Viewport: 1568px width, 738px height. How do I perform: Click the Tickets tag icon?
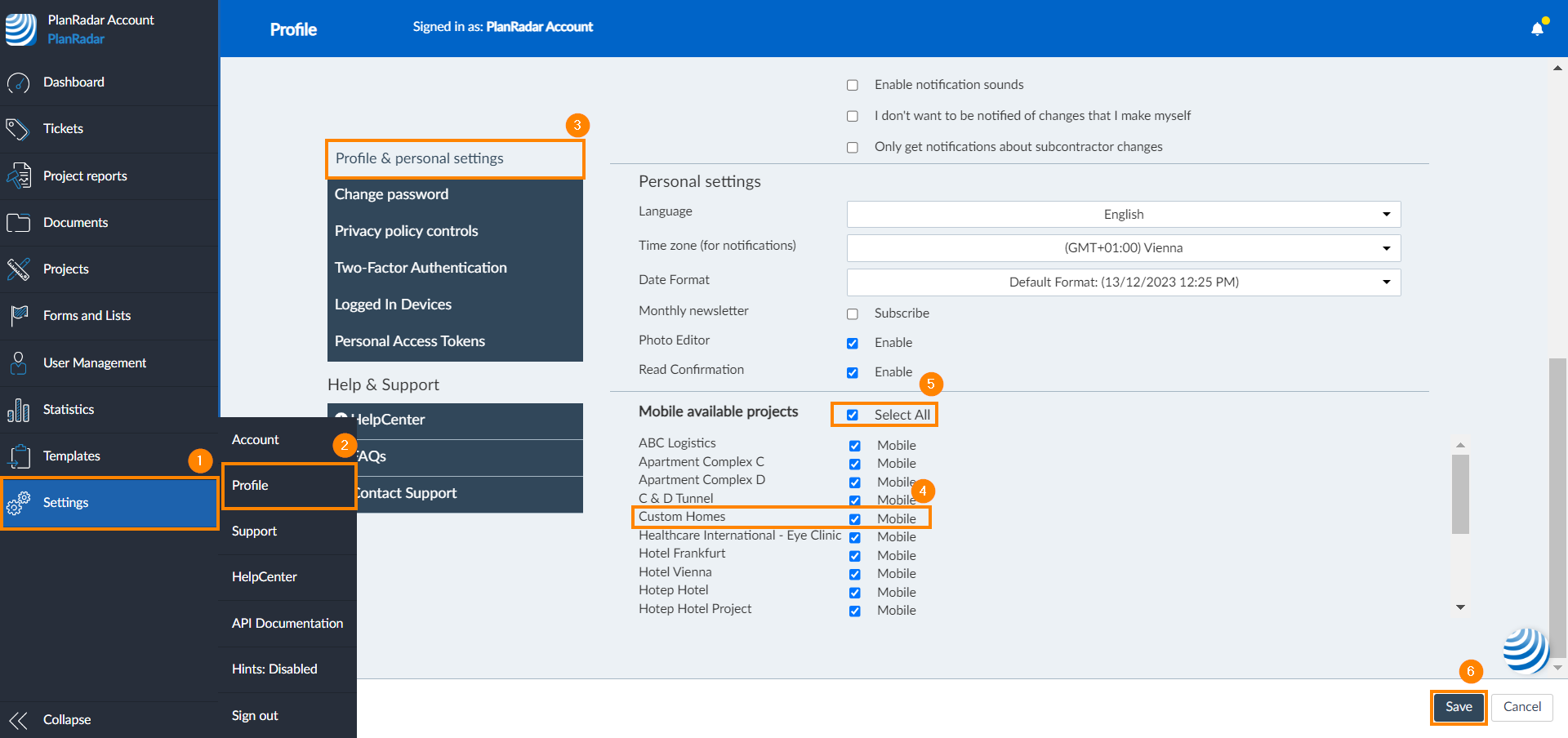18,129
